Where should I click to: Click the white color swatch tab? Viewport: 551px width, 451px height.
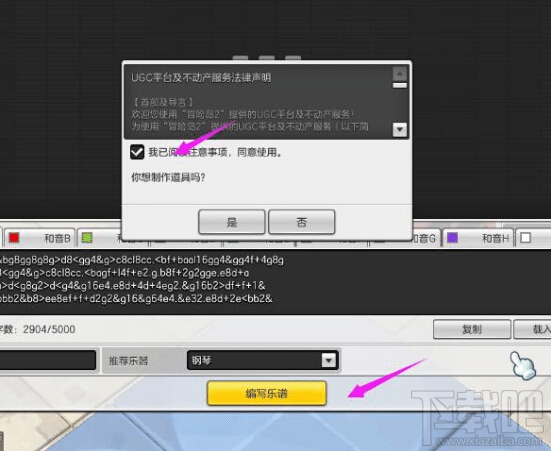click(x=525, y=238)
